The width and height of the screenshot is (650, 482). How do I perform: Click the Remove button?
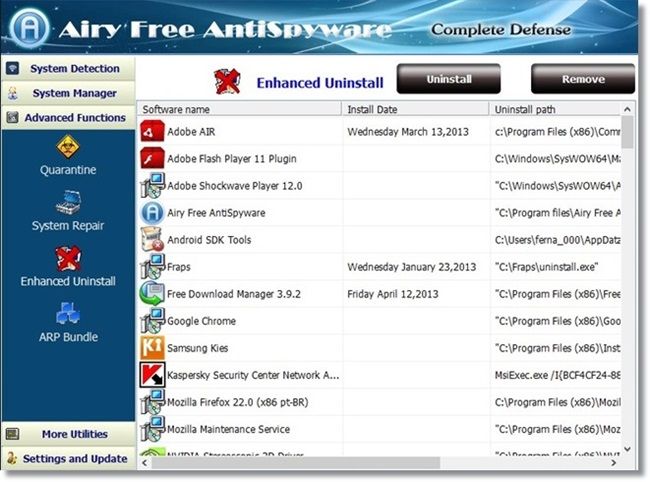click(x=583, y=79)
